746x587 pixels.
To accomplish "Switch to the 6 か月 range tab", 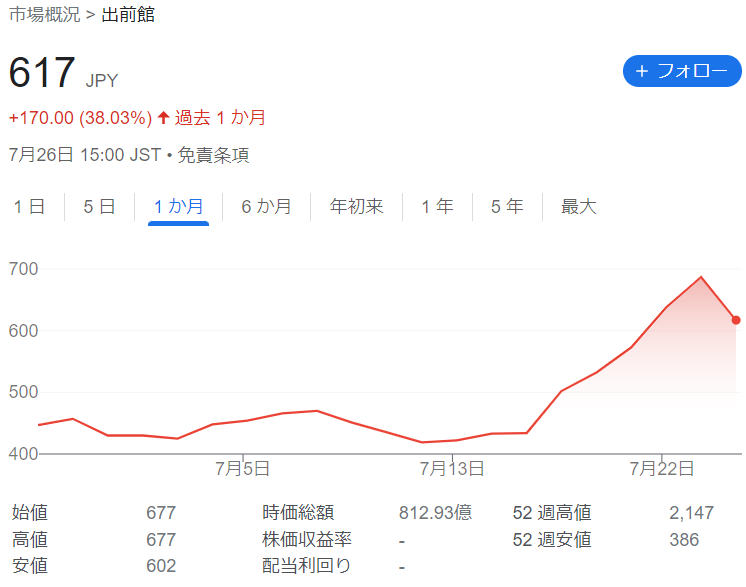I will click(266, 206).
